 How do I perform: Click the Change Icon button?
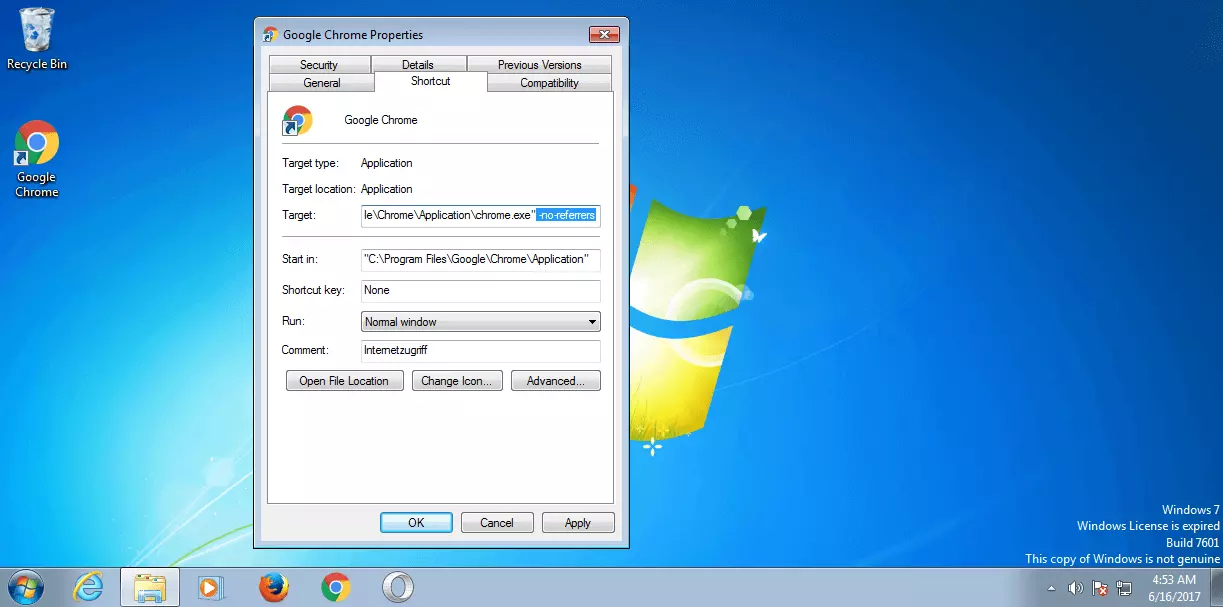point(457,381)
